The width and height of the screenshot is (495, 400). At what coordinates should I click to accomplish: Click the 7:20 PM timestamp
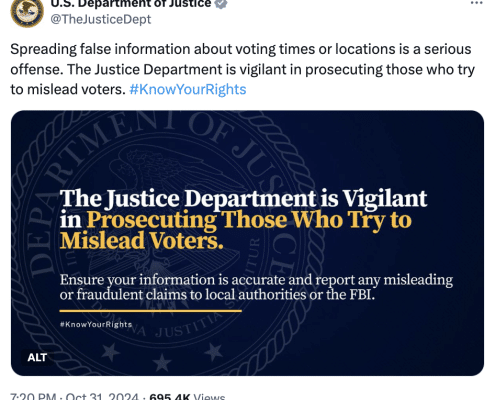click(x=33, y=397)
